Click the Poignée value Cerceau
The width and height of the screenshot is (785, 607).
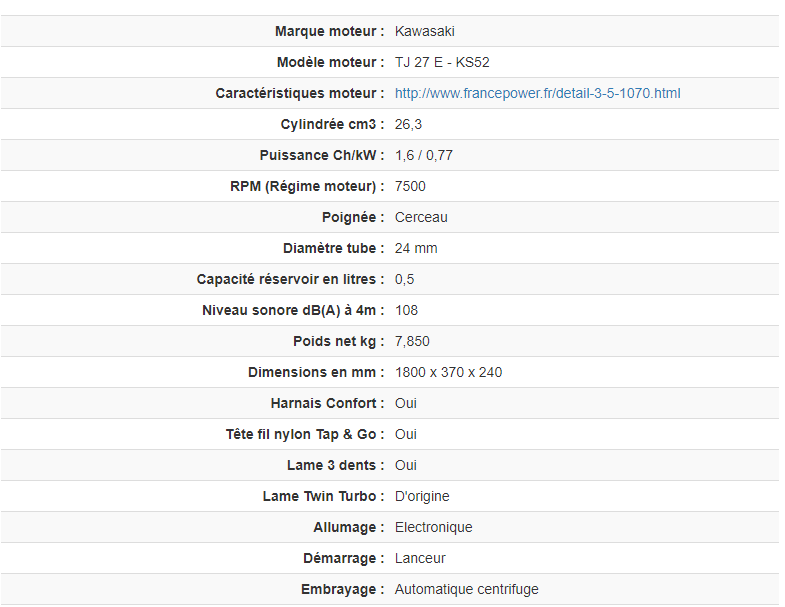[421, 217]
